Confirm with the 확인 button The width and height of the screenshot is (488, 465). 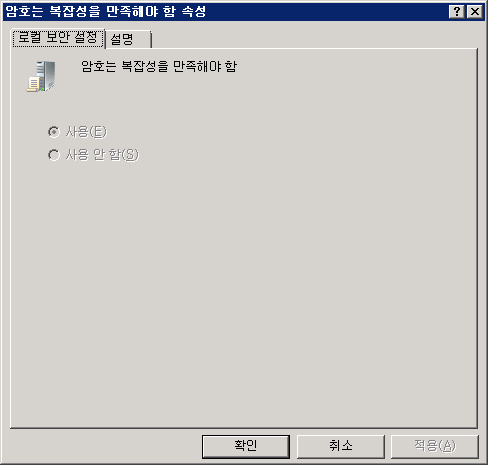[246, 446]
